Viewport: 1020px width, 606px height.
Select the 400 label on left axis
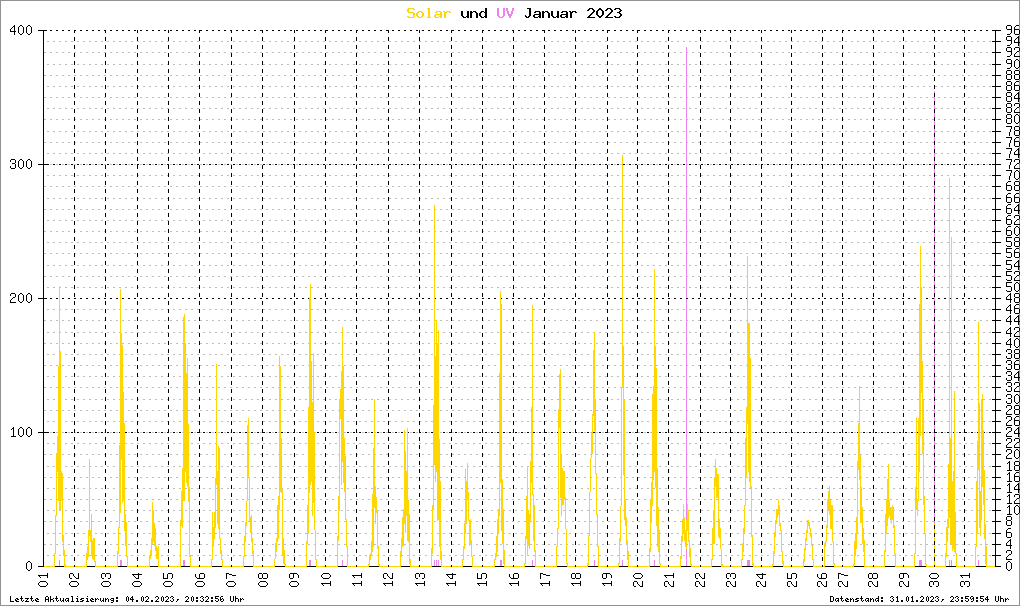(22, 31)
